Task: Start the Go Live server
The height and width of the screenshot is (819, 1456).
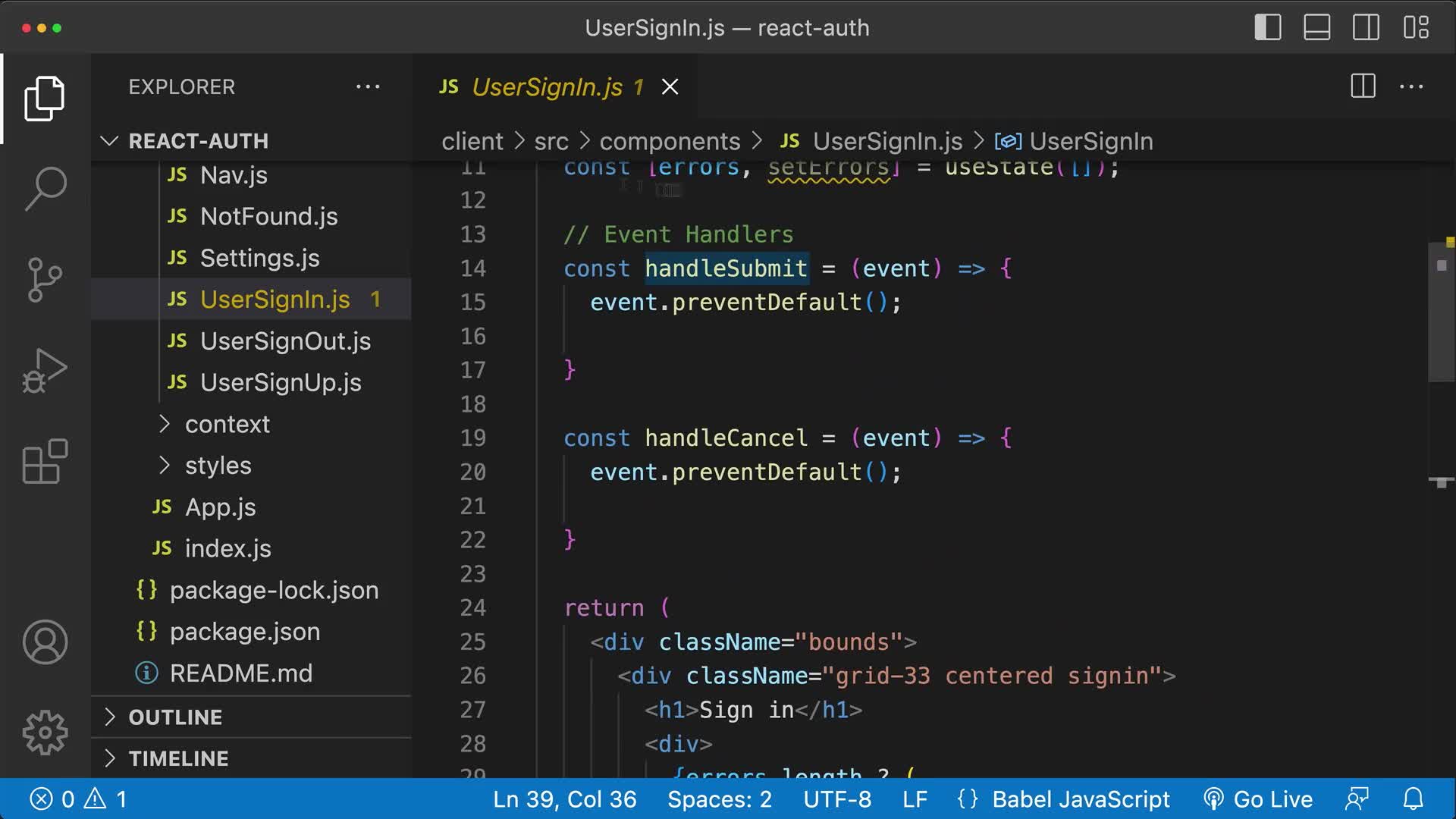Action: point(1259,799)
